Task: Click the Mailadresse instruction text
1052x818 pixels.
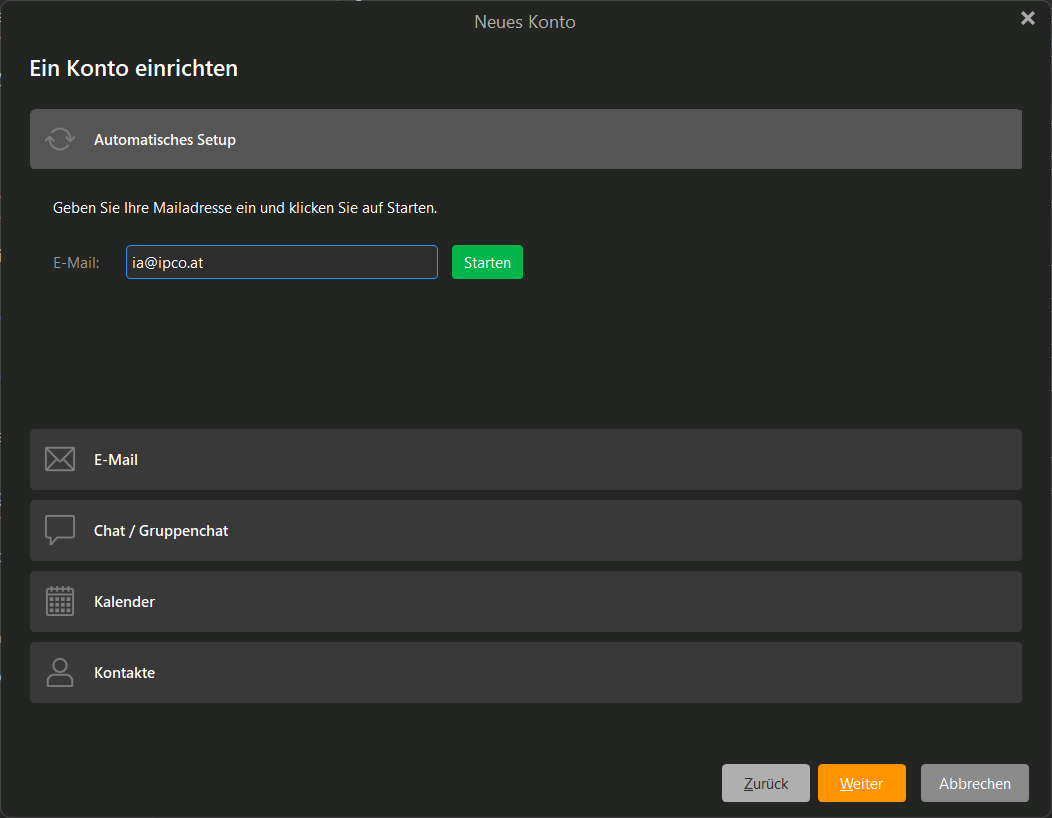Action: (245, 208)
